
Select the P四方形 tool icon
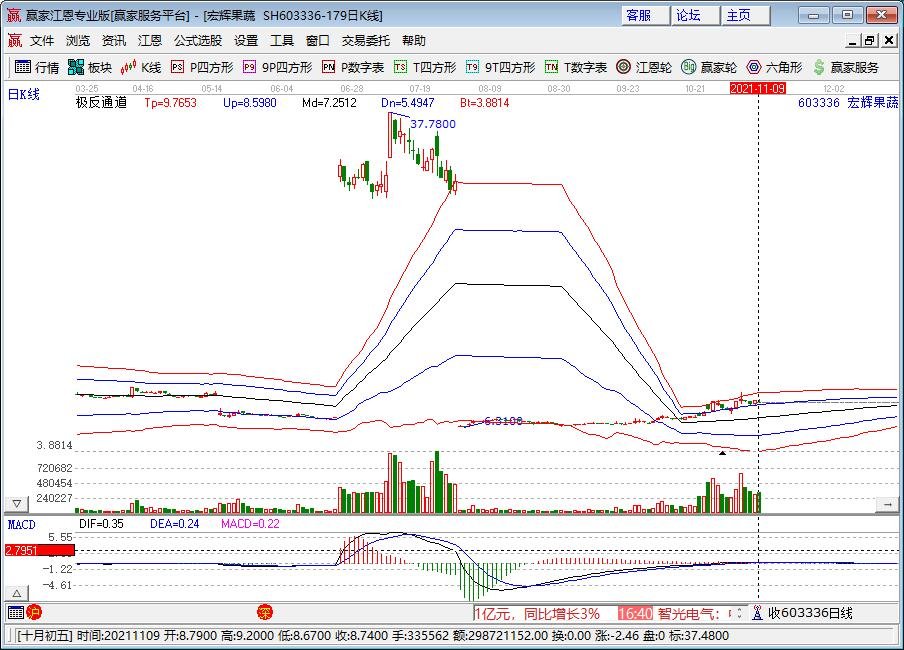pos(177,67)
